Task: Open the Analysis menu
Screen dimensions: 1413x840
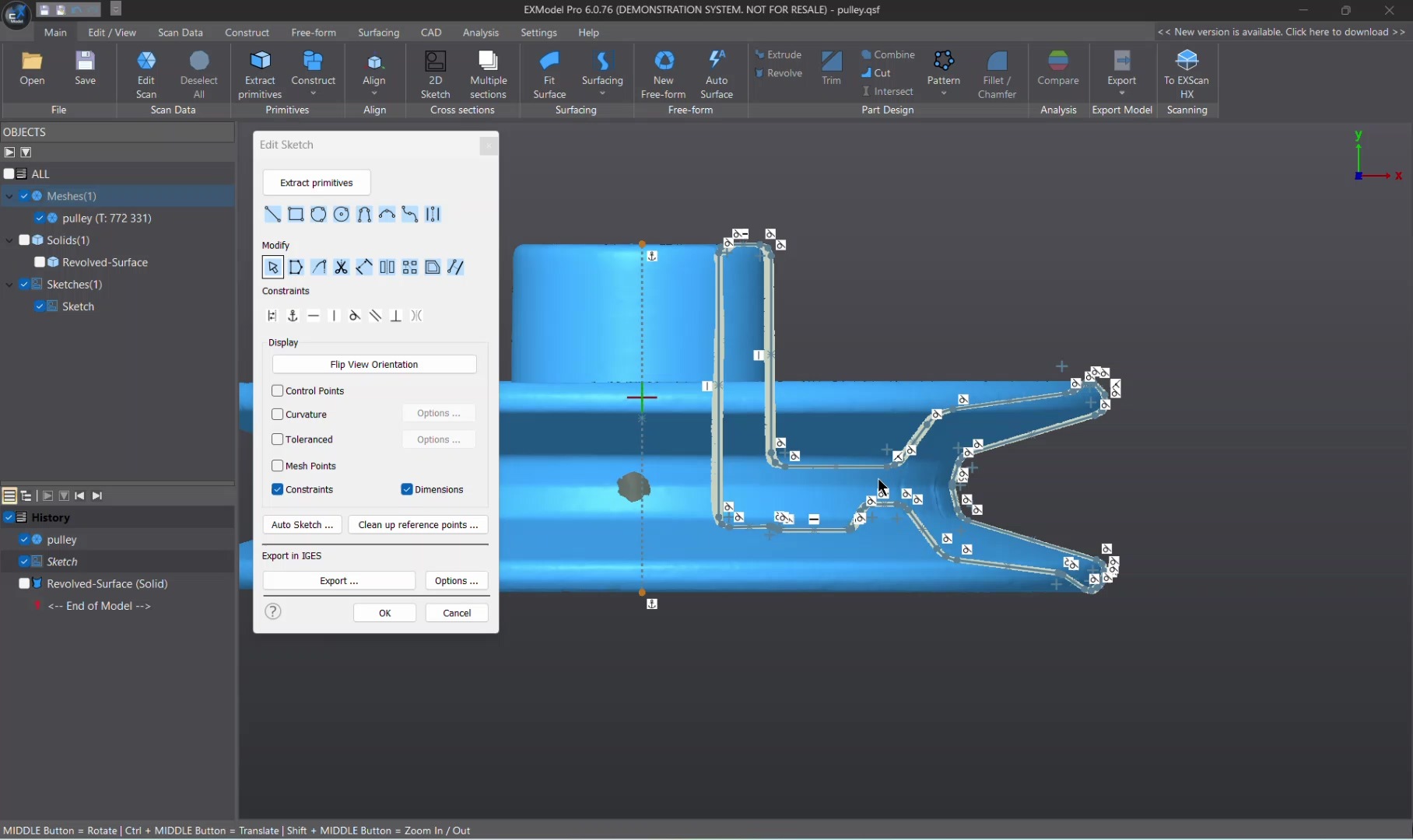Action: tap(480, 33)
